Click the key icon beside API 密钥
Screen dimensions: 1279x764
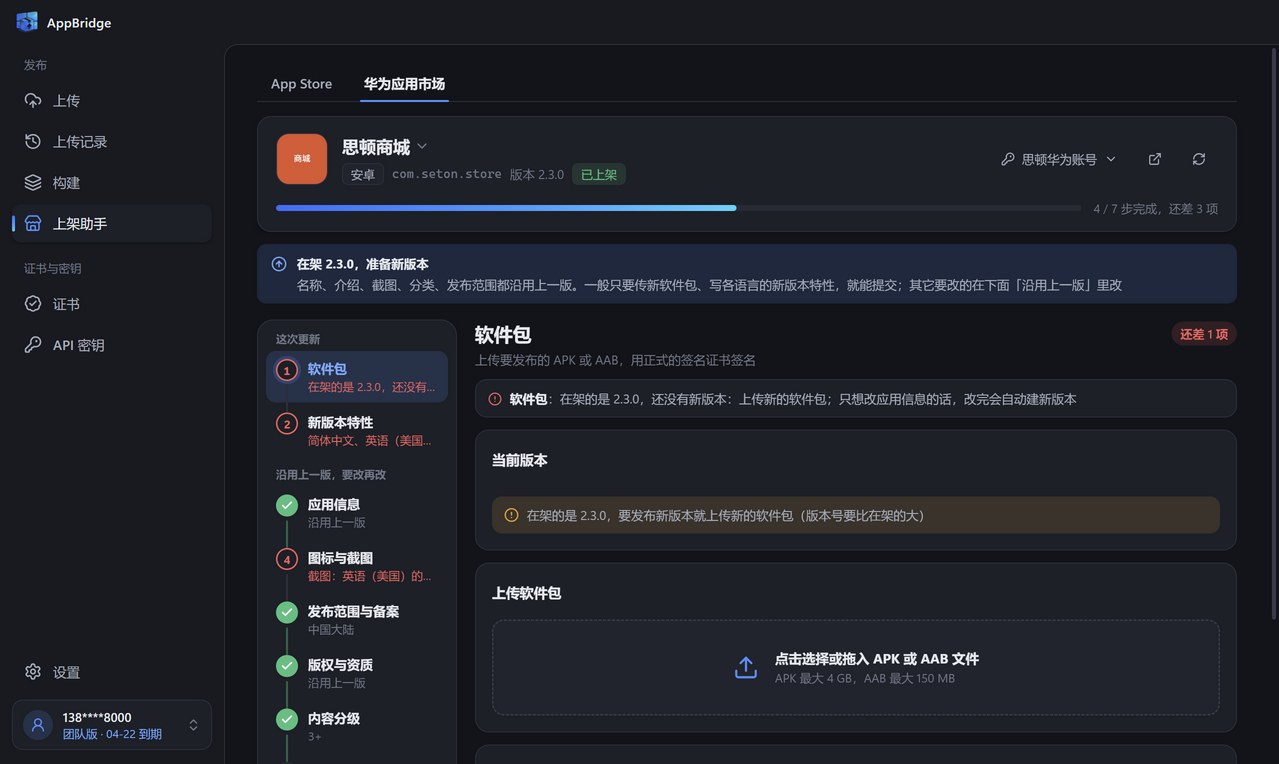click(x=33, y=345)
